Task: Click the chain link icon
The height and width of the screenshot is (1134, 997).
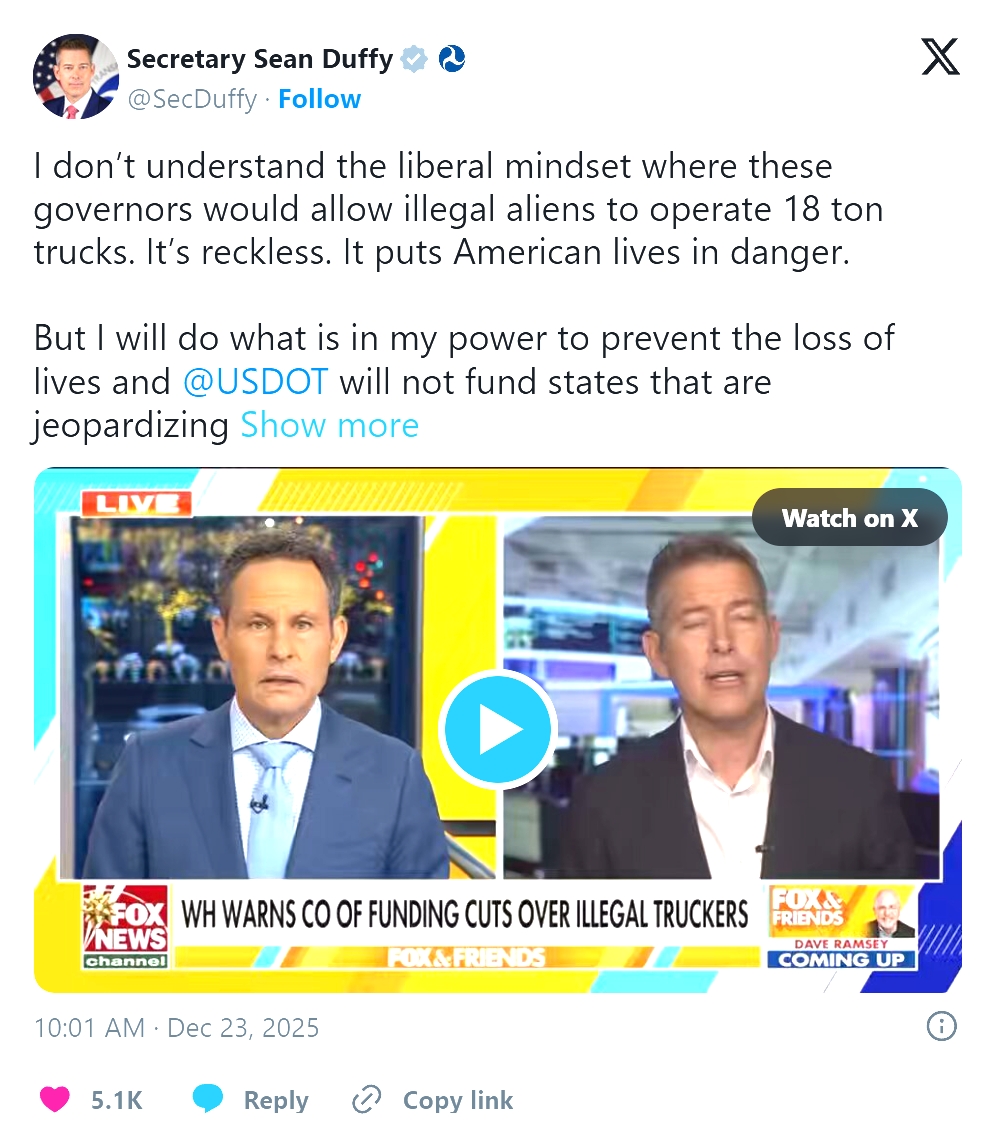Action: click(367, 1099)
